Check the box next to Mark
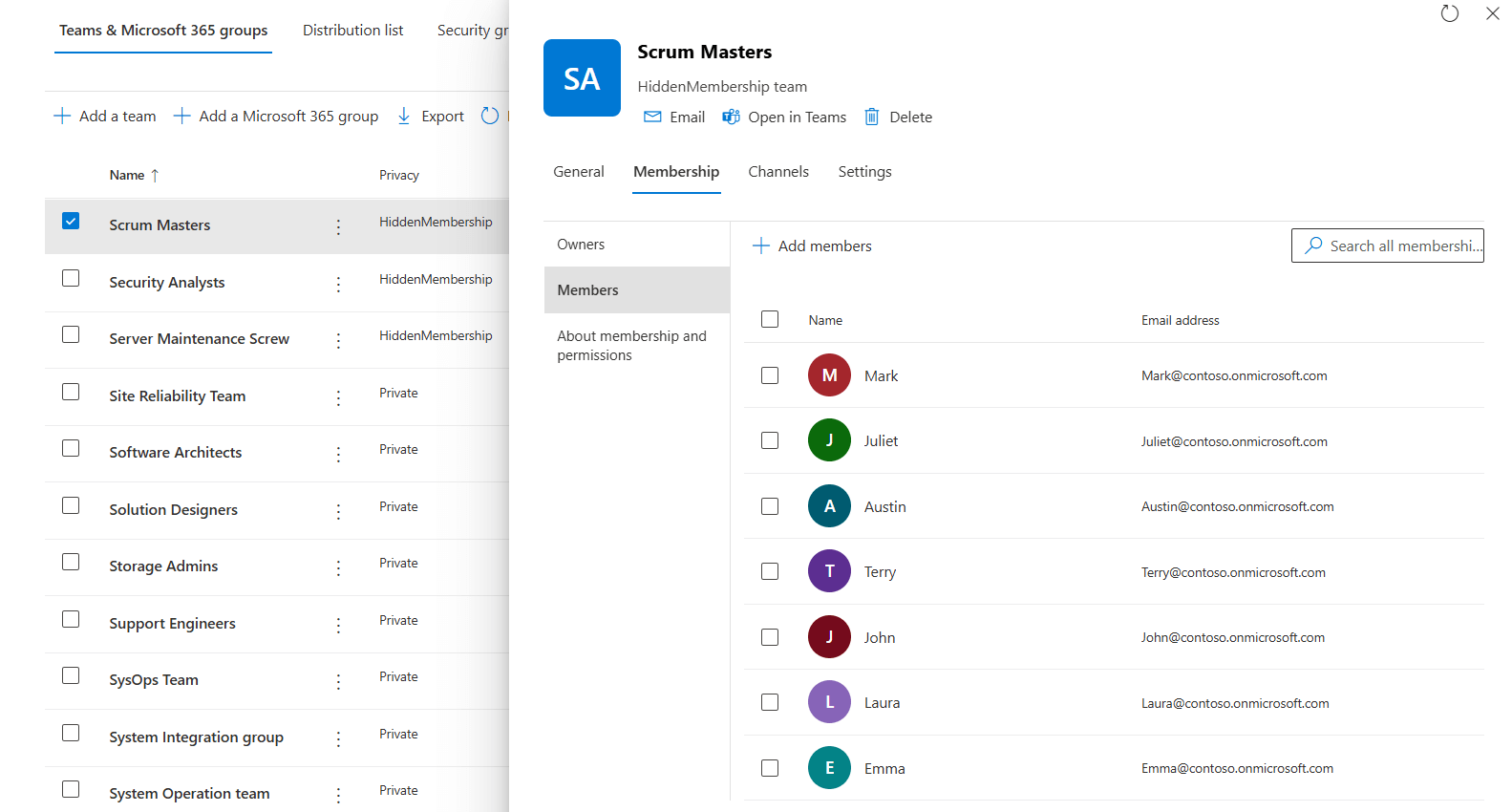1512x812 pixels. coord(770,375)
